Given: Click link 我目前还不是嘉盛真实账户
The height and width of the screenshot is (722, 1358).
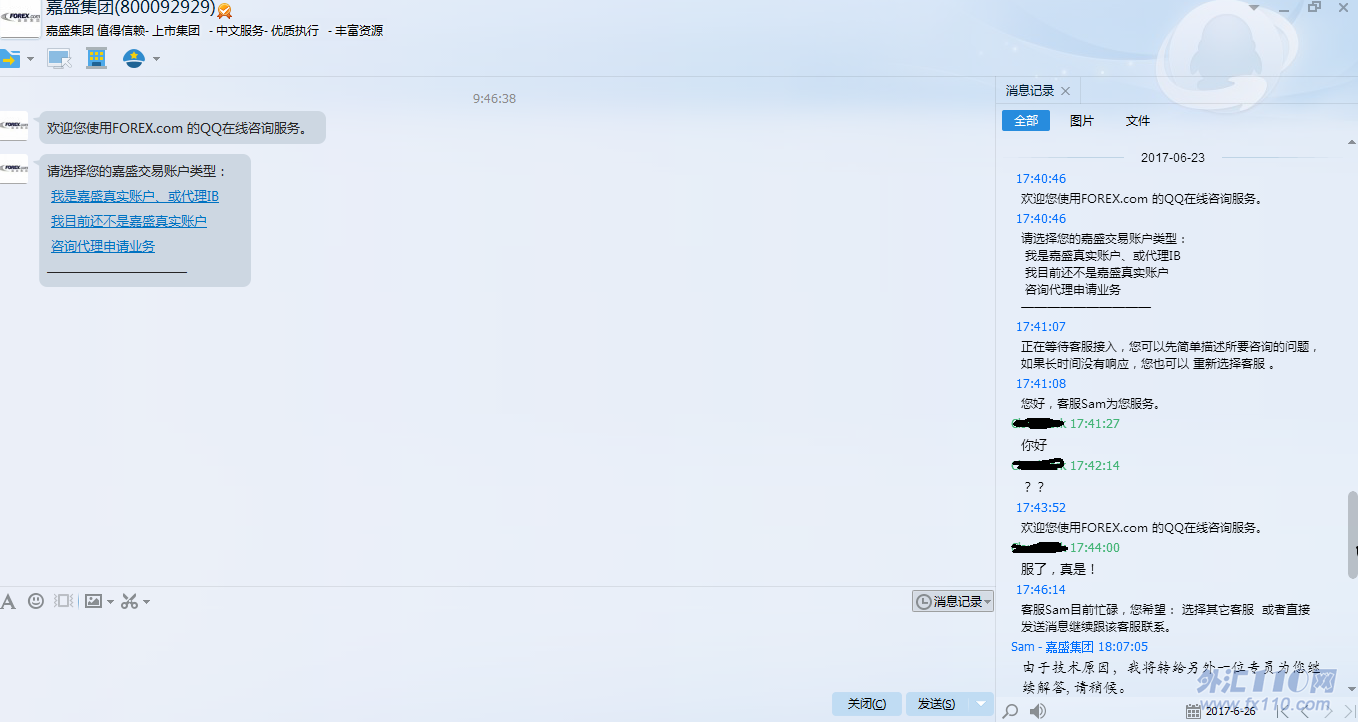Looking at the screenshot, I should tap(129, 221).
